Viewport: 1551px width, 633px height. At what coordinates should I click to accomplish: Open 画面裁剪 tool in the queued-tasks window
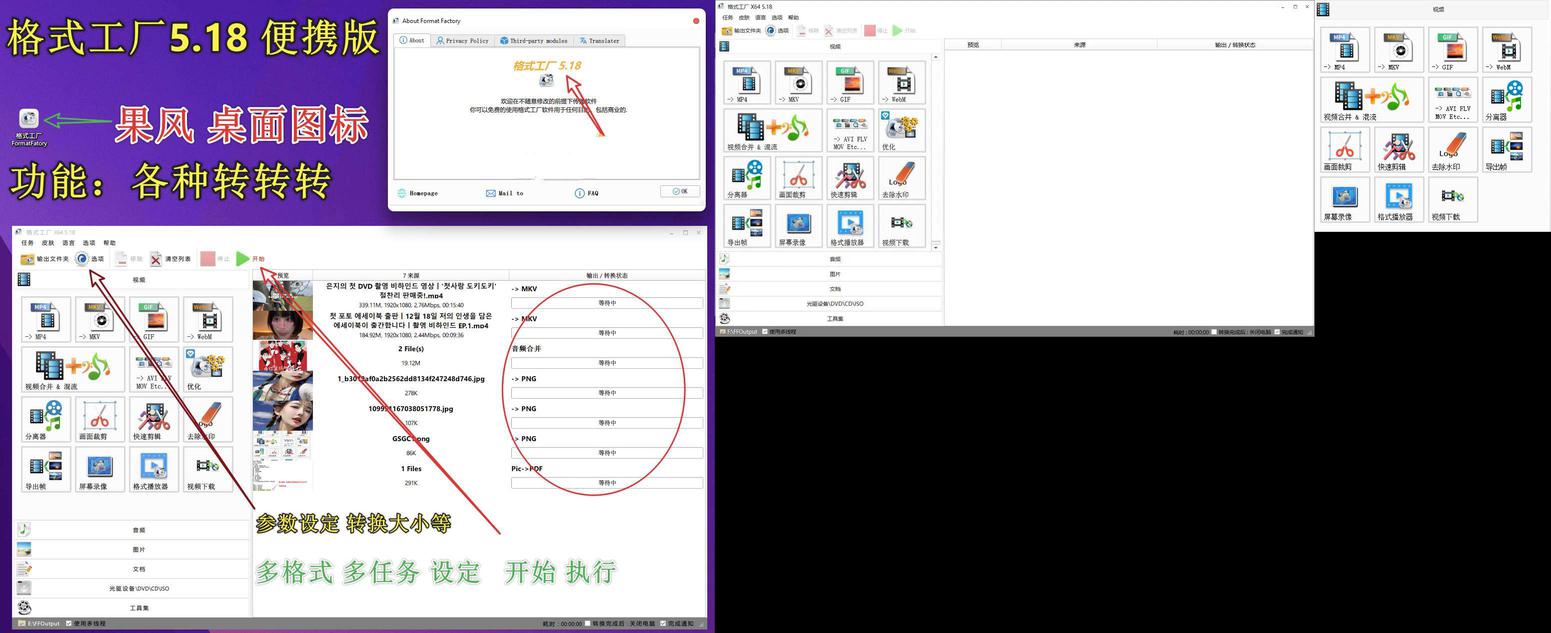point(99,419)
